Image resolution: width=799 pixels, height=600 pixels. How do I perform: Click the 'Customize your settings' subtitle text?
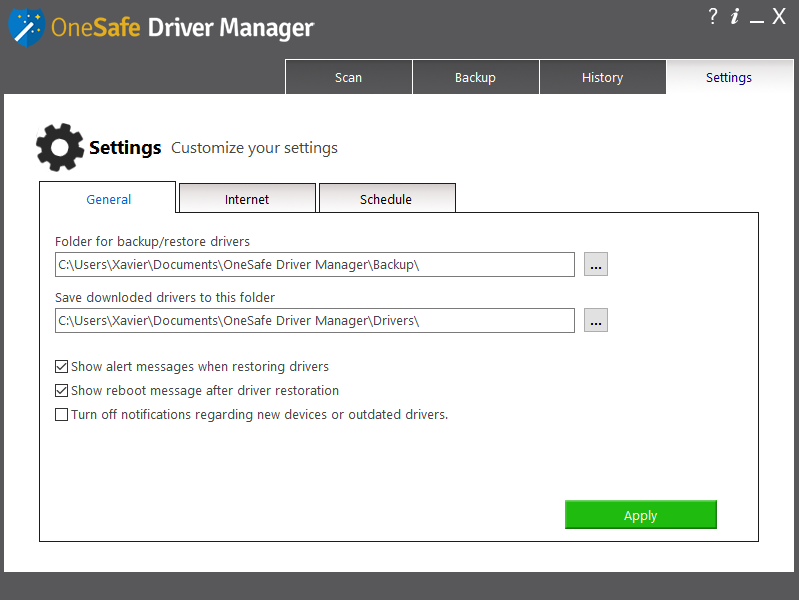[x=254, y=148]
